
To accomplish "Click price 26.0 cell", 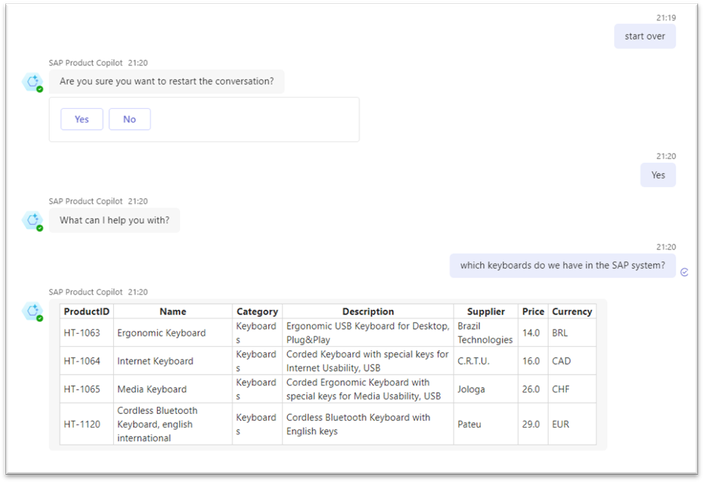I will pos(533,389).
